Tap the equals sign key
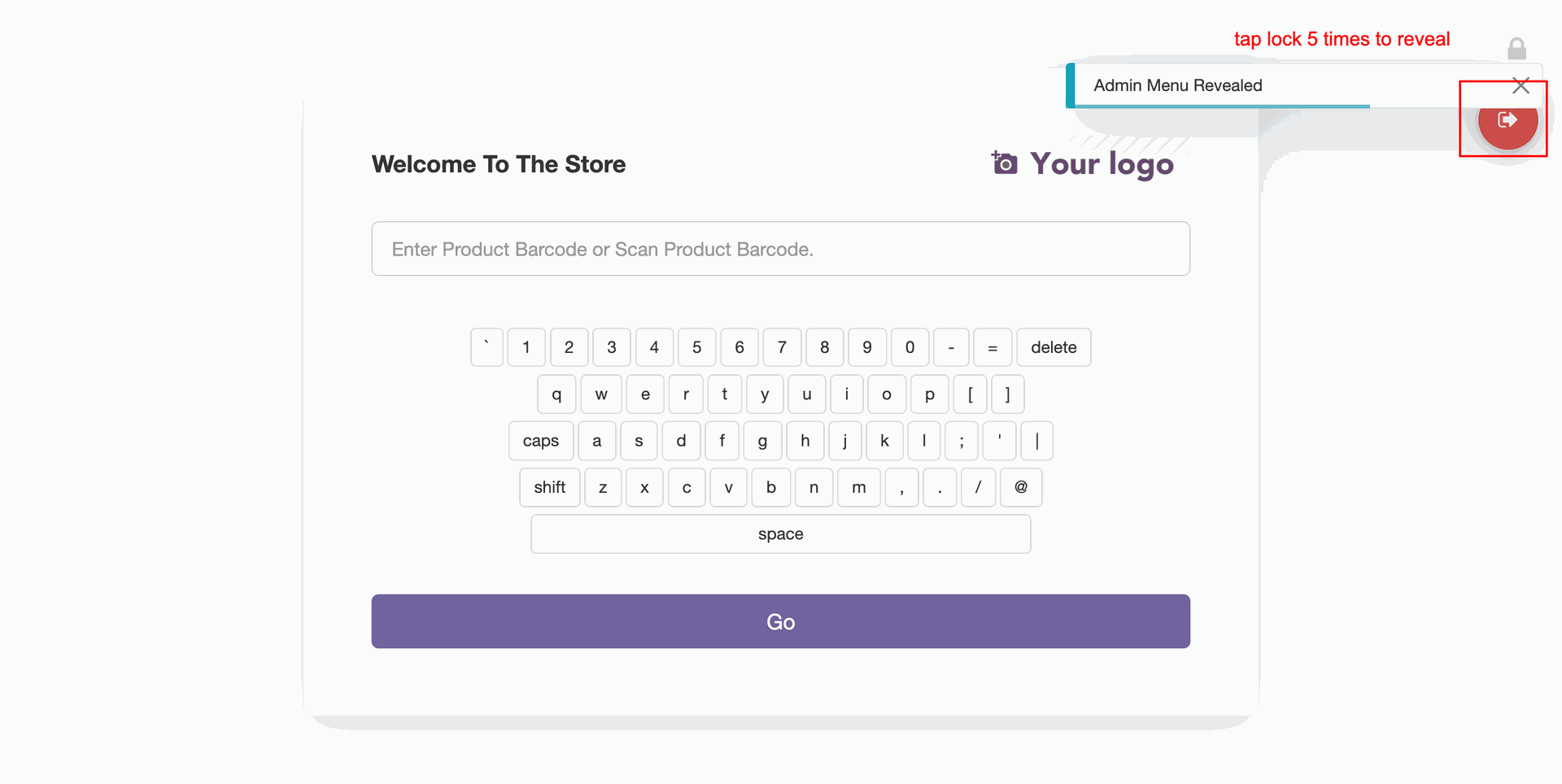The height and width of the screenshot is (784, 1562). [x=993, y=347]
